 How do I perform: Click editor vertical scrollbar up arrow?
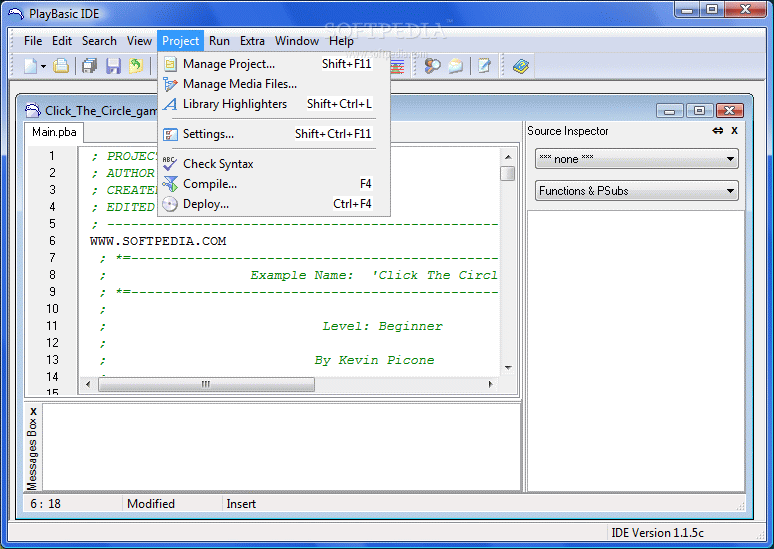(x=508, y=157)
